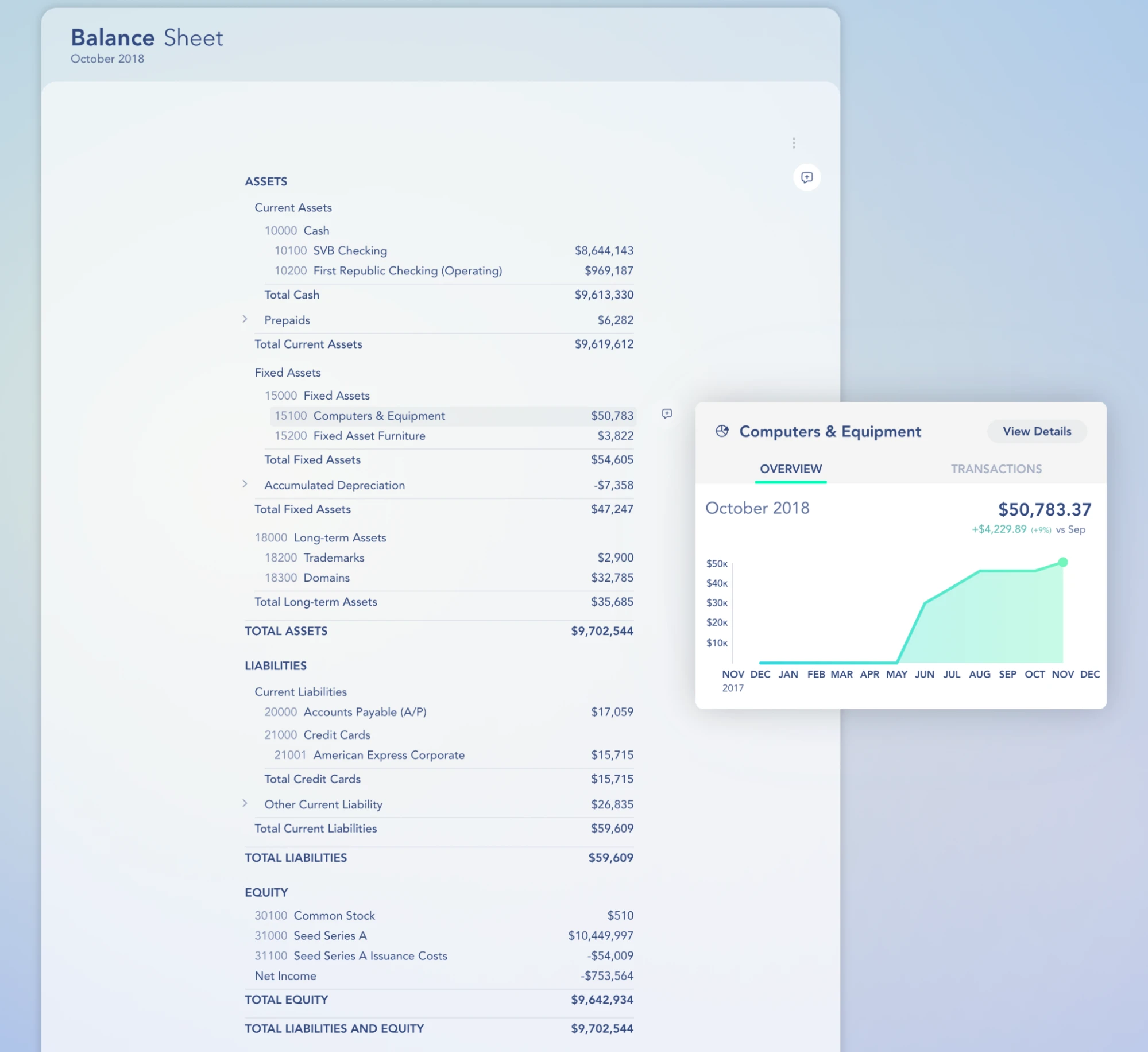The image size is (1148, 1053).
Task: Select the 18300 Domains account row
Action: click(326, 578)
